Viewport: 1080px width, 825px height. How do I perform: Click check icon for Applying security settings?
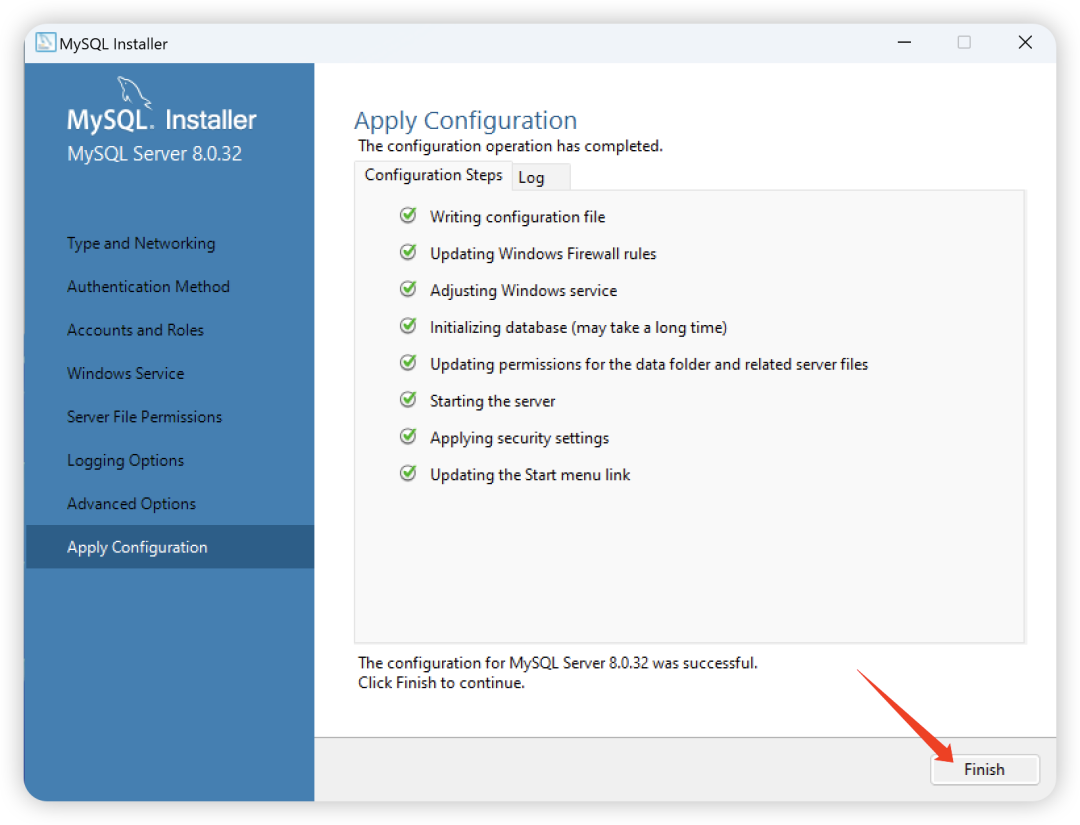click(408, 437)
